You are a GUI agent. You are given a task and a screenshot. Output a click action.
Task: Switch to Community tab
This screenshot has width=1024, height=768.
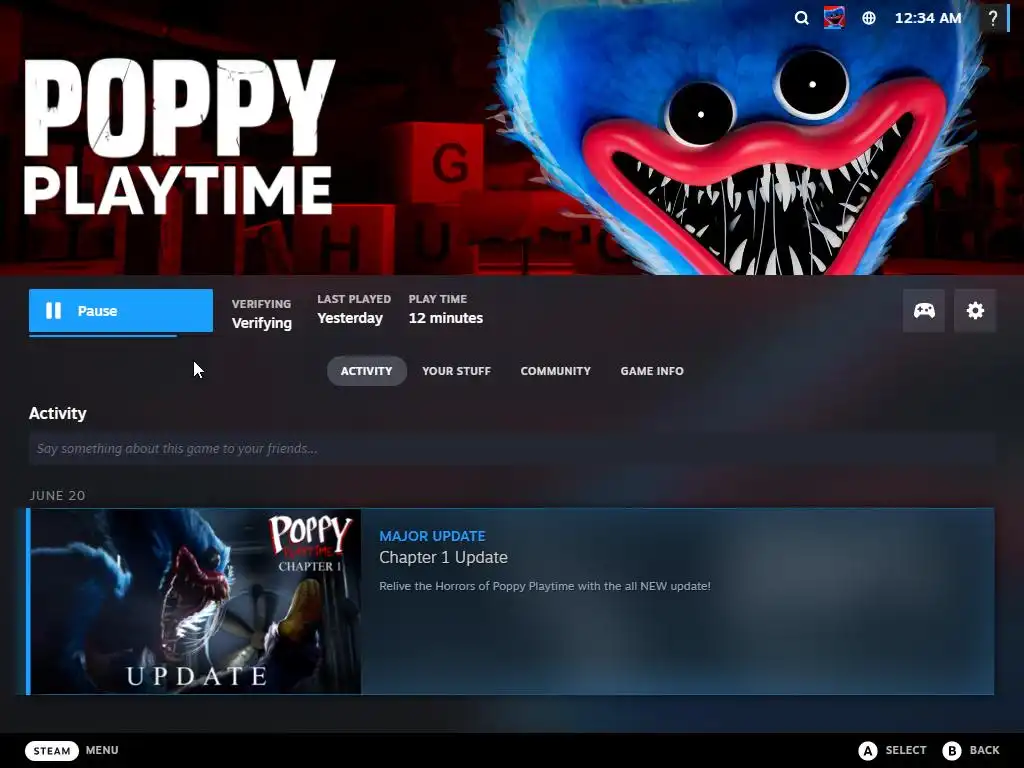[x=555, y=371]
